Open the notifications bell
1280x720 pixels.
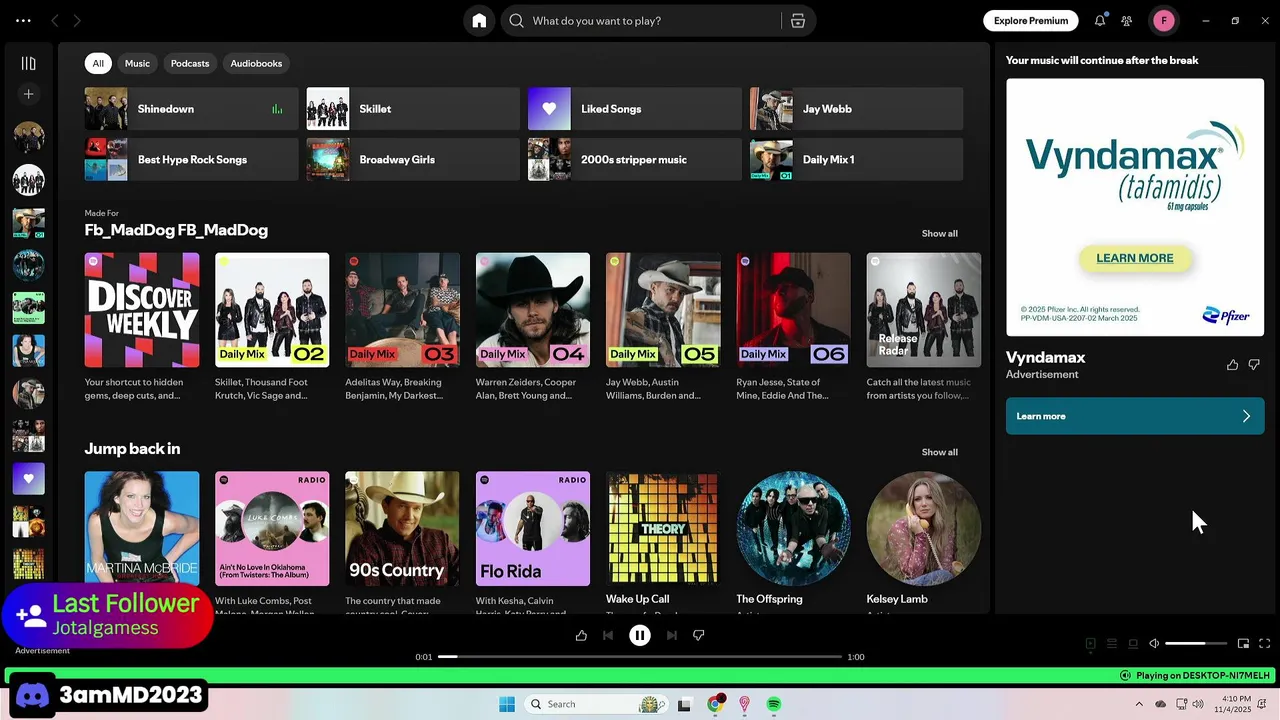(1100, 20)
